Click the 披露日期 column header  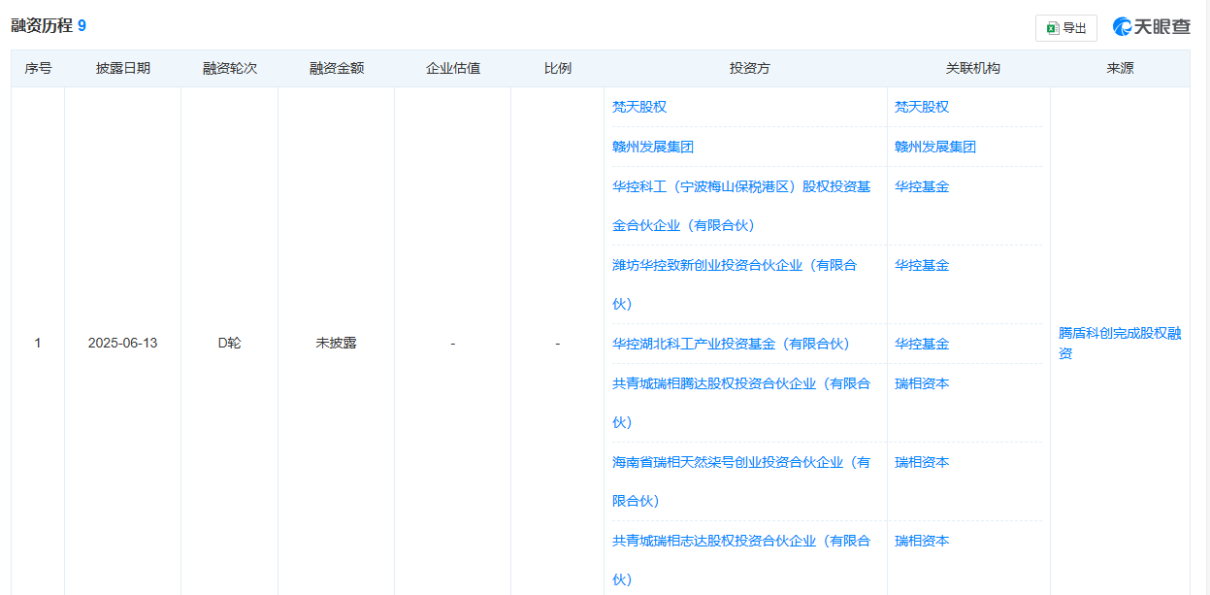(x=123, y=69)
